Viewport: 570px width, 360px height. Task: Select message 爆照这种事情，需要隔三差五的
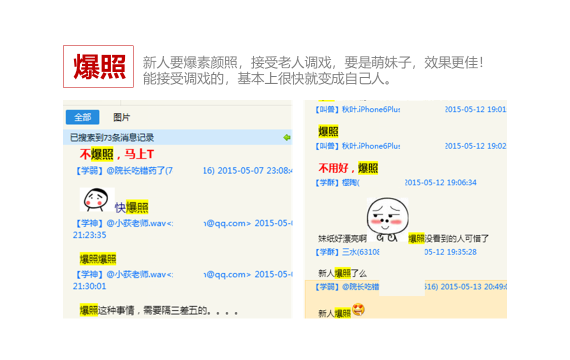[159, 311]
